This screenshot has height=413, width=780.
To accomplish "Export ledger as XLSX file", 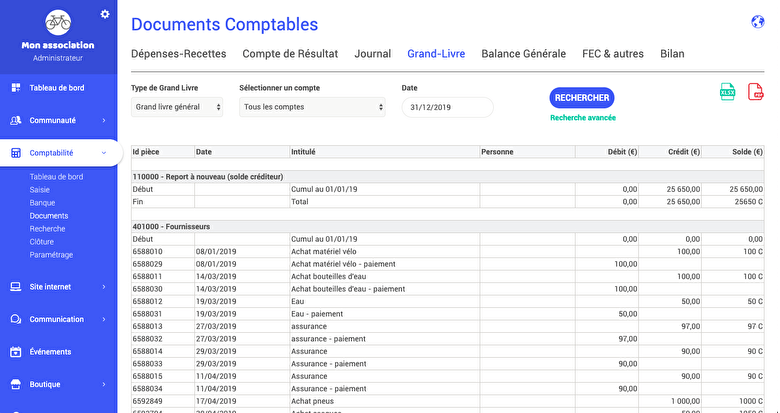I will point(727,92).
